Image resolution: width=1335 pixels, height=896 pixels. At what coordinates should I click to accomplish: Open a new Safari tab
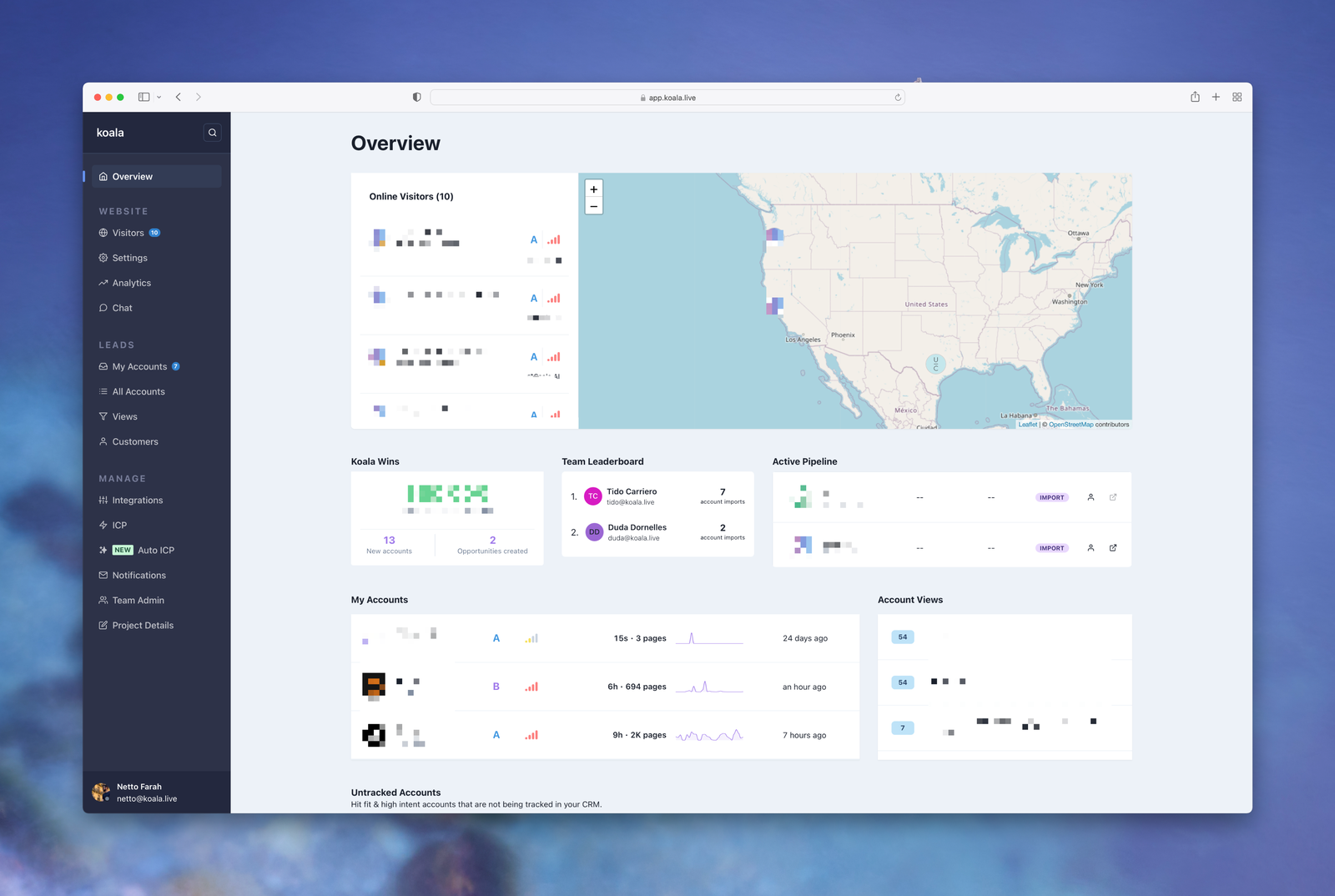(x=1216, y=98)
